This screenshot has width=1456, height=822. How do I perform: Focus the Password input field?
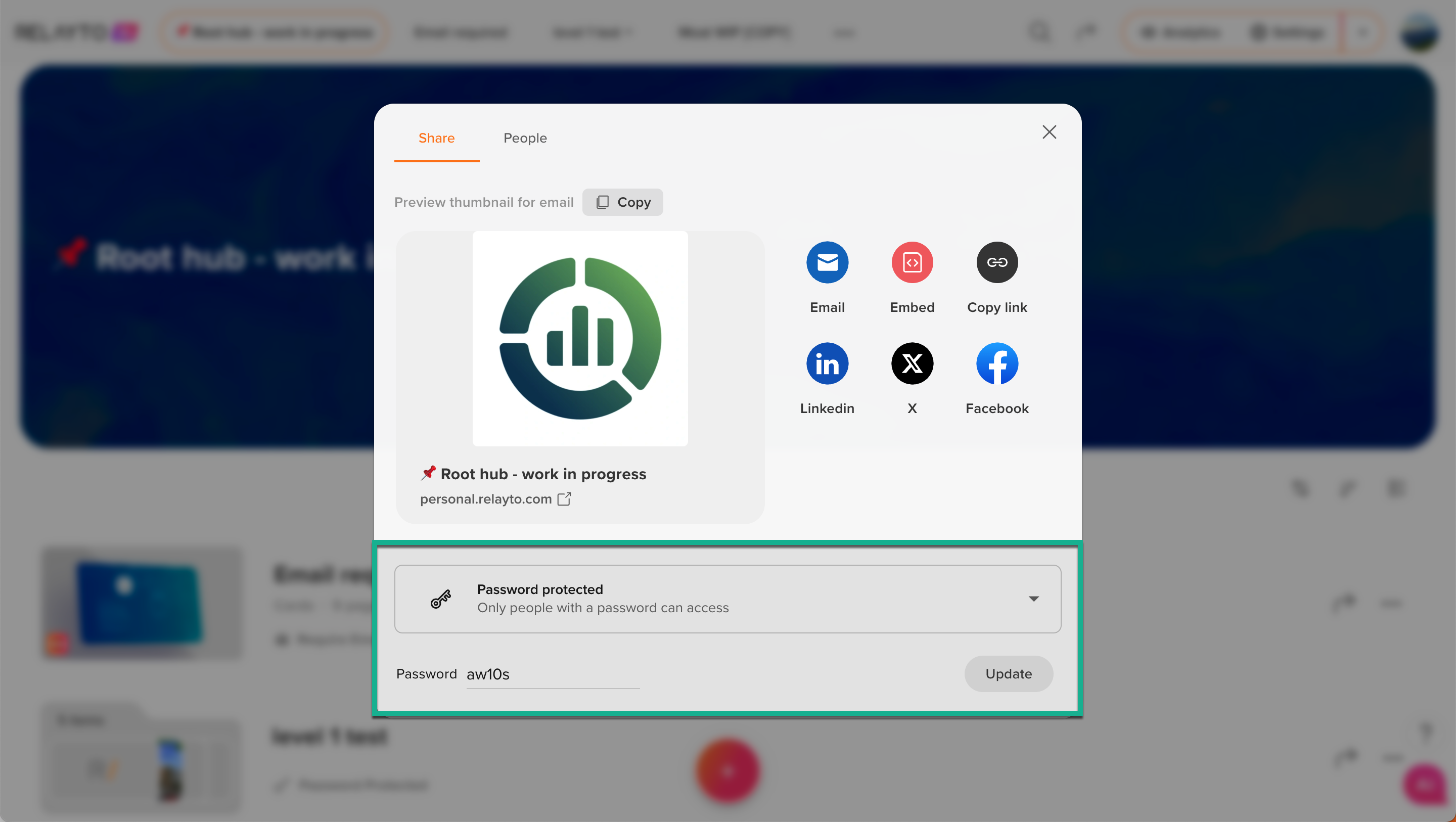point(553,674)
